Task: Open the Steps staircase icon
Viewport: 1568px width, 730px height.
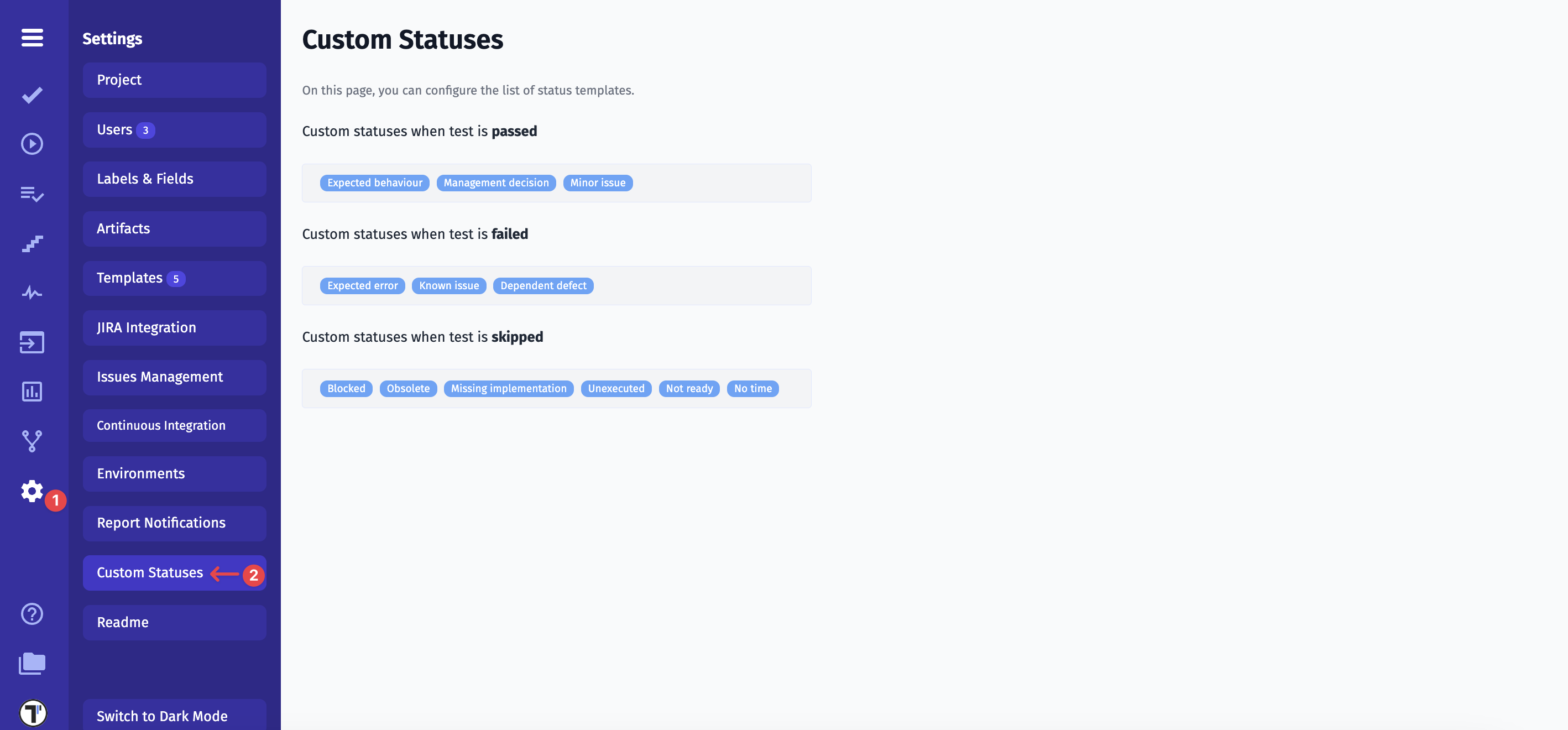Action: coord(32,243)
